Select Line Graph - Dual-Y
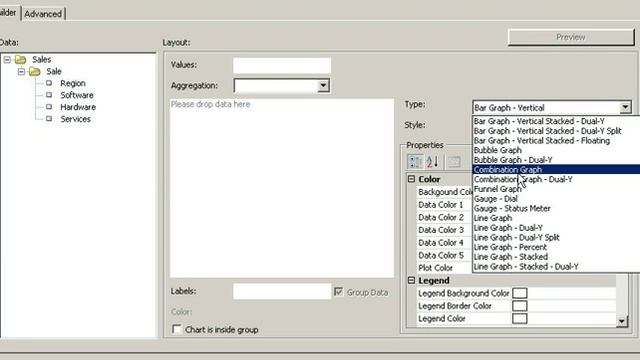Image resolution: width=640 pixels, height=360 pixels. [x=556, y=228]
